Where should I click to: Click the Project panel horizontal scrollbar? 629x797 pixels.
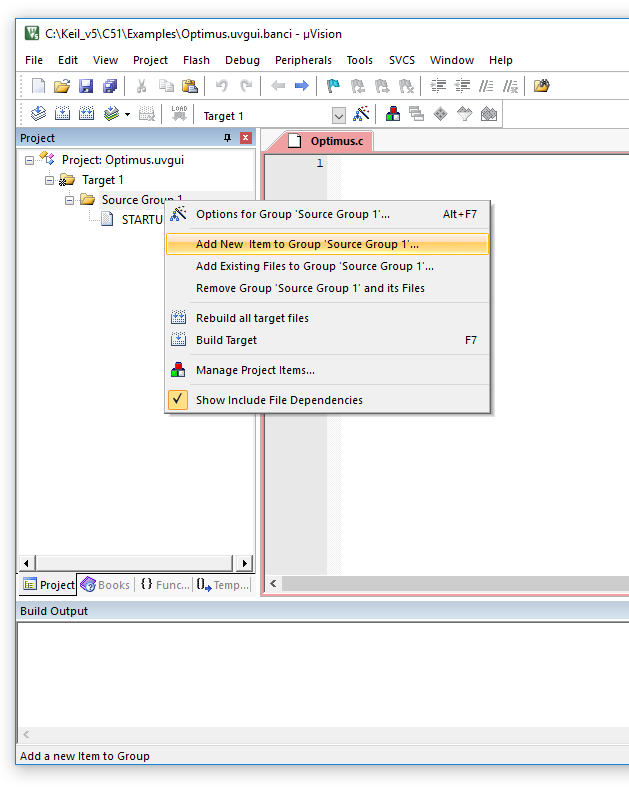point(135,563)
